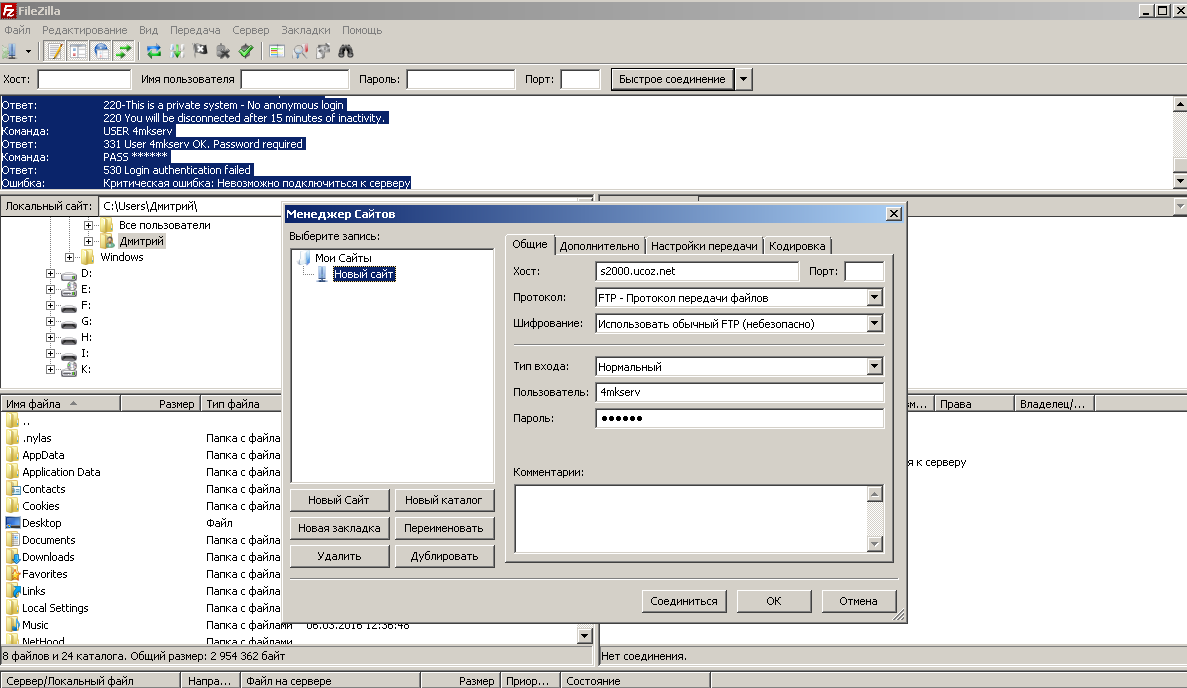1187x688 pixels.
Task: Open the Помощь menu
Action: coord(362,30)
